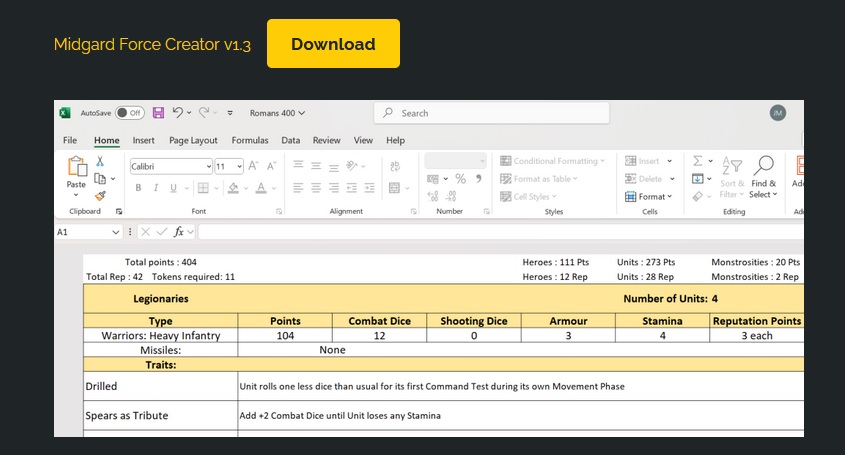This screenshot has height=455, width=845.
Task: Toggle Bold formatting
Action: (138, 188)
